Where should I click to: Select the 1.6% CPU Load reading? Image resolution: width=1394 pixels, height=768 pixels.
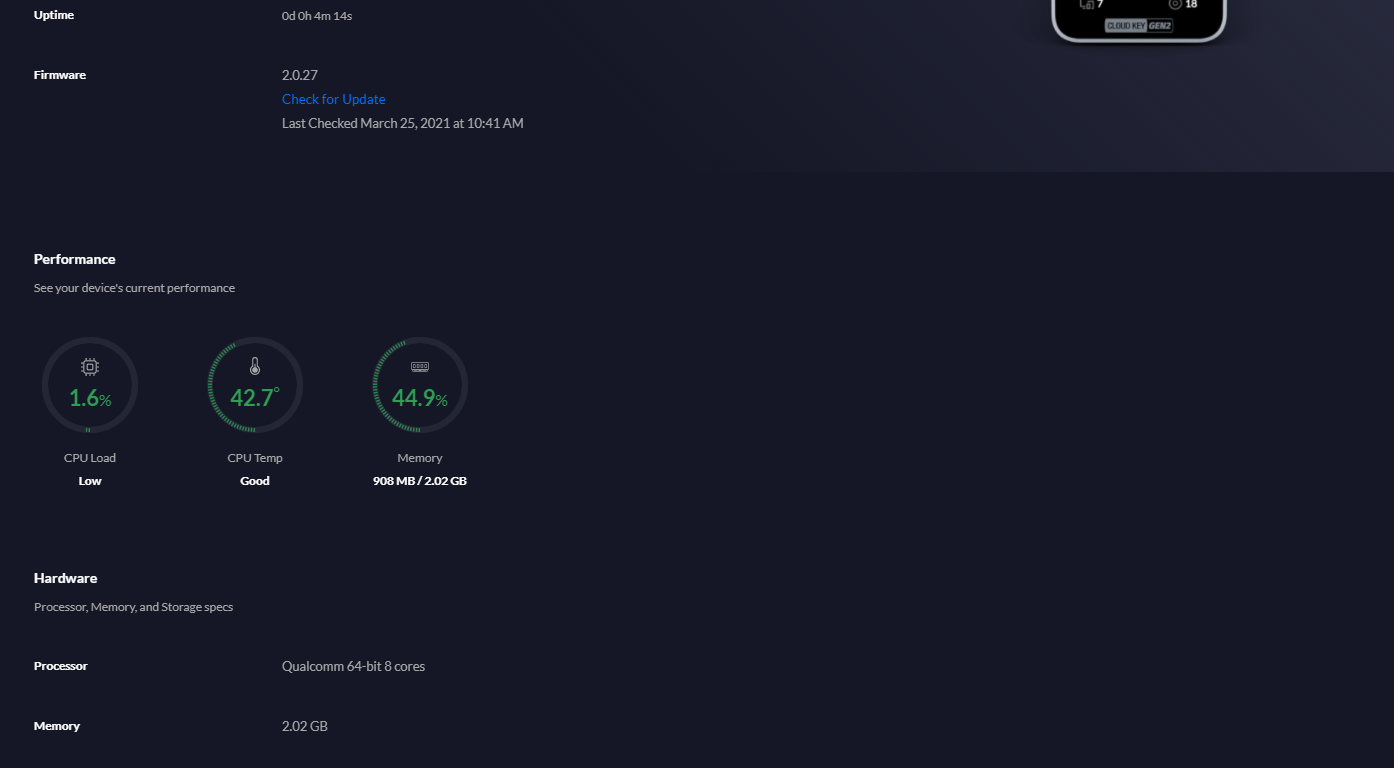pos(90,398)
